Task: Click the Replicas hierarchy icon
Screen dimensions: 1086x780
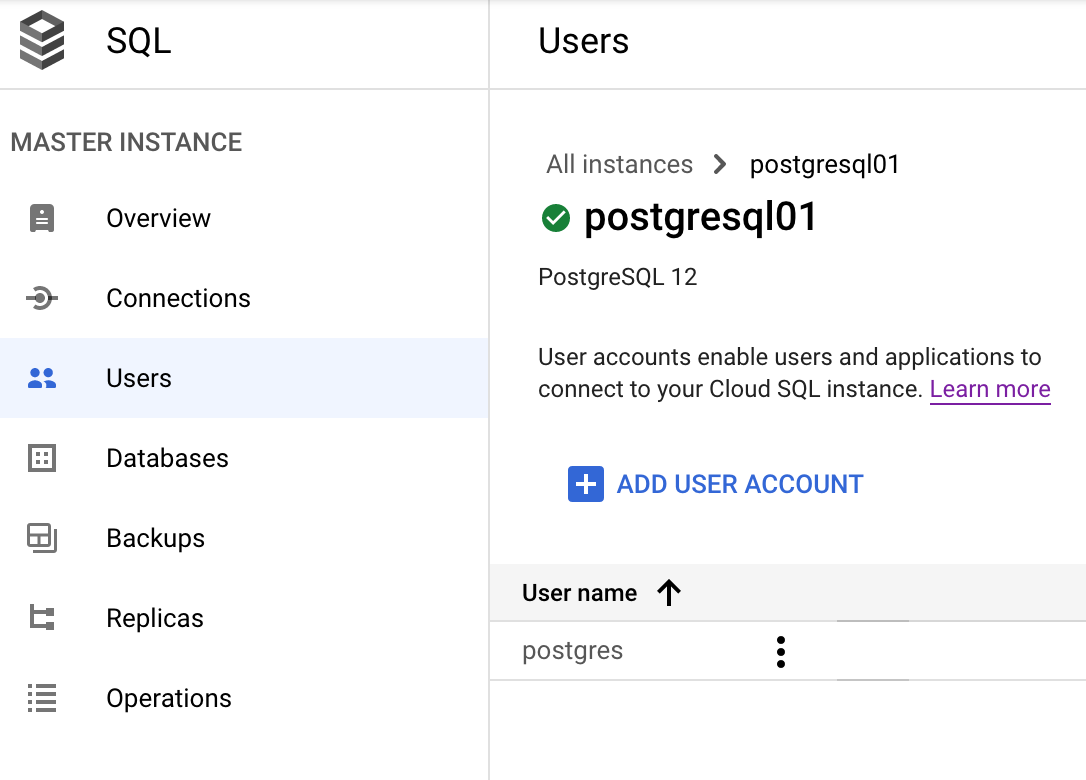Action: [x=42, y=618]
